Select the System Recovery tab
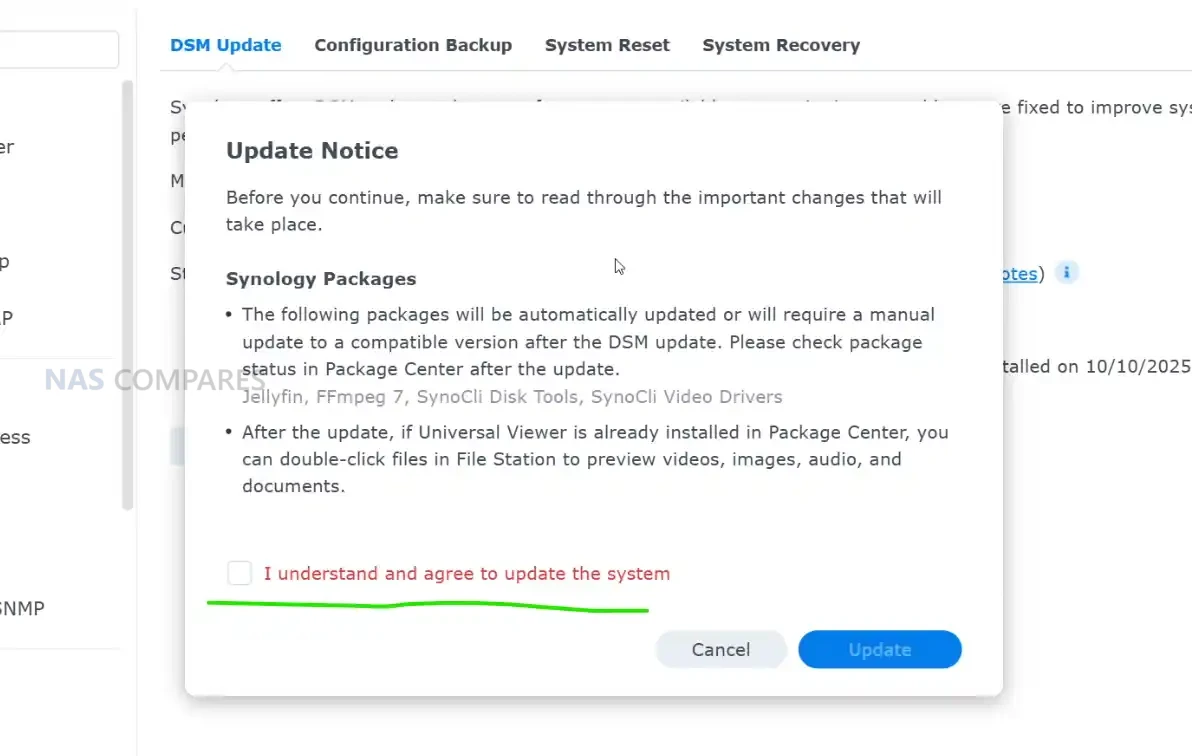The image size is (1192, 756). [781, 45]
